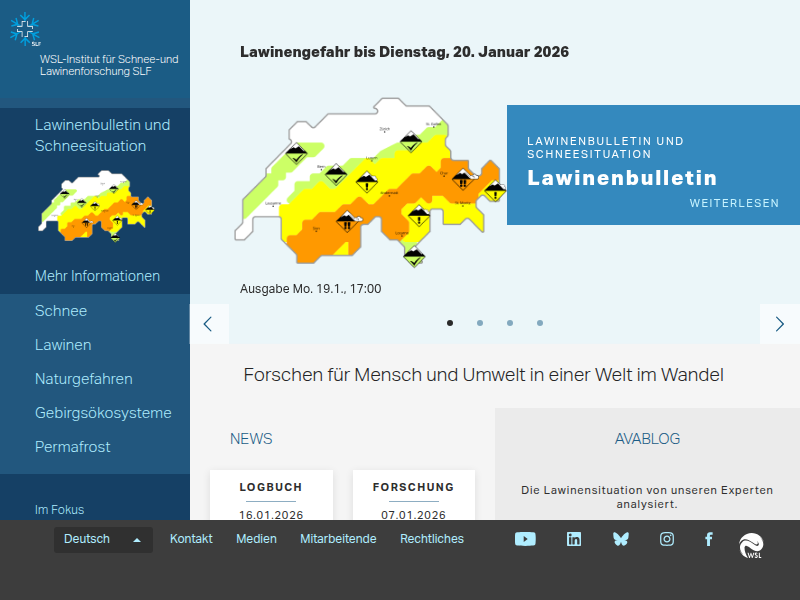Click the WEITERLESEN link

click(734, 203)
